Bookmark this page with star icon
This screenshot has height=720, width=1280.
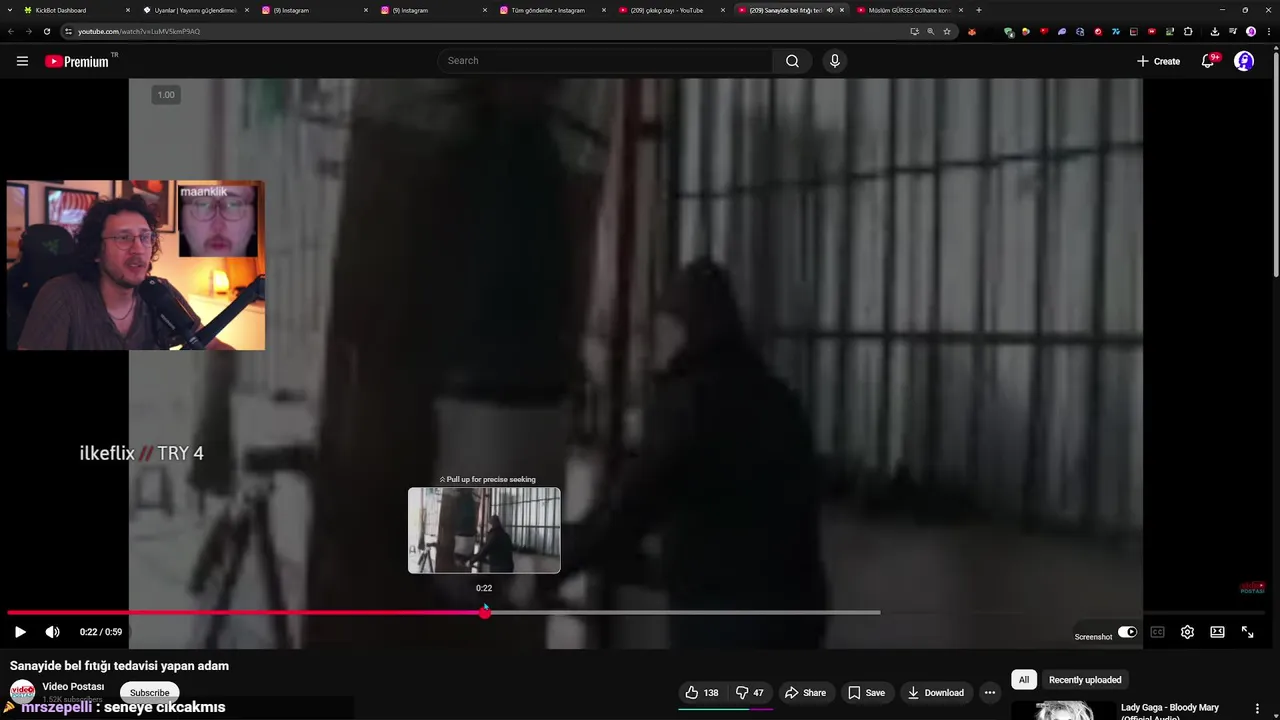coord(947,31)
